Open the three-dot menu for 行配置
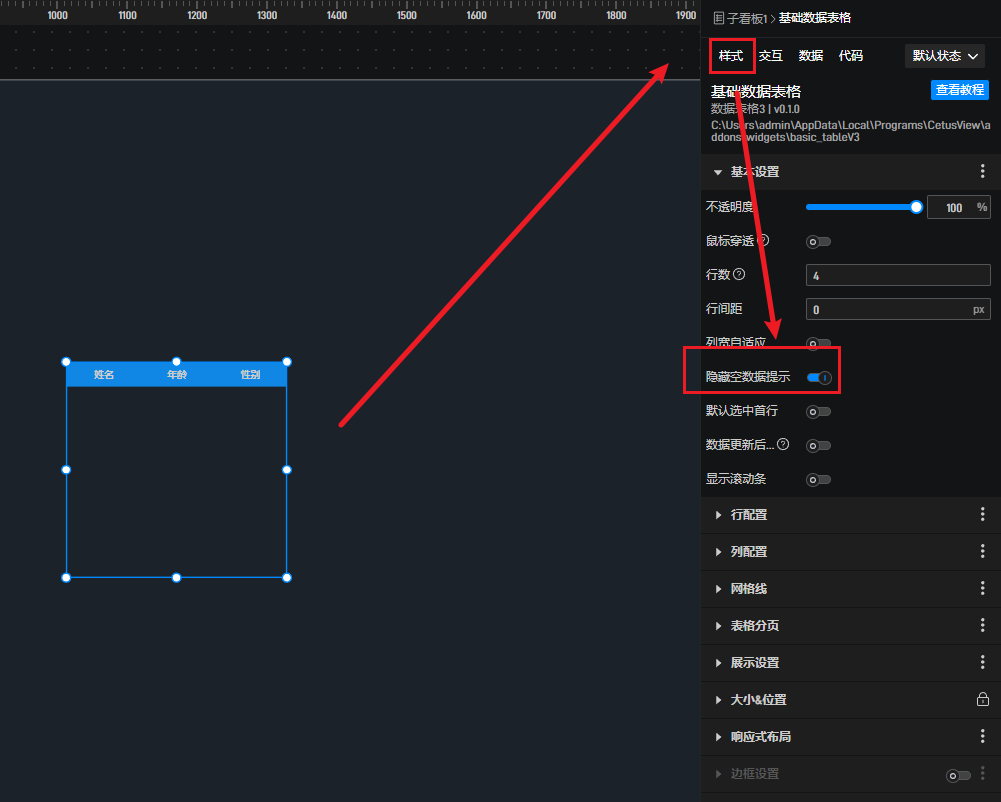Viewport: 1001px width, 802px height. click(x=982, y=515)
